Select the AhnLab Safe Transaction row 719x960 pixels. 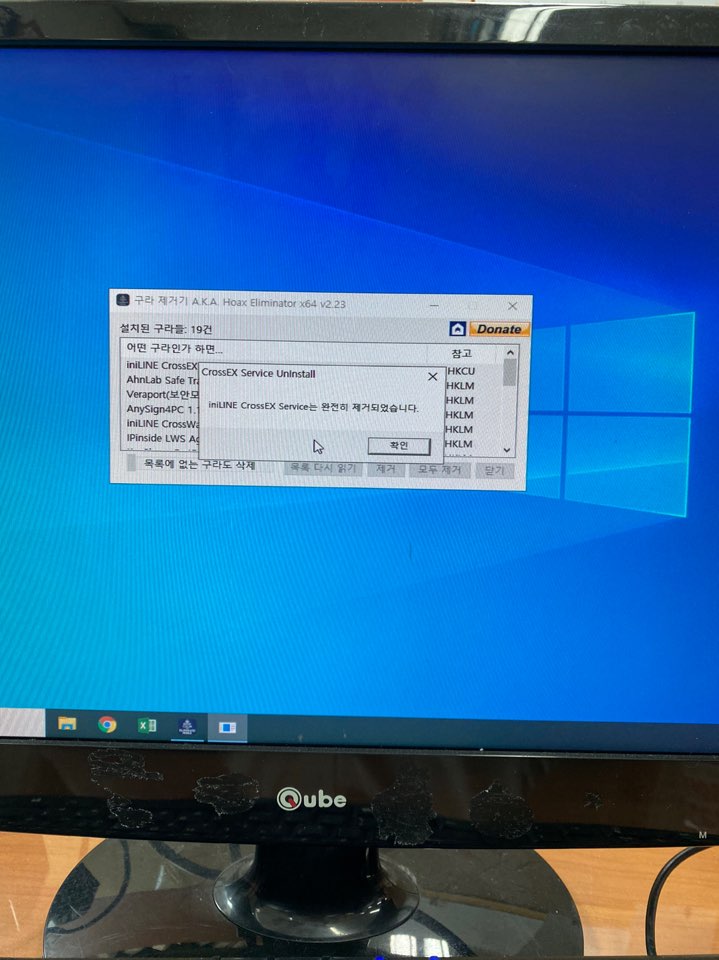pyautogui.click(x=162, y=380)
